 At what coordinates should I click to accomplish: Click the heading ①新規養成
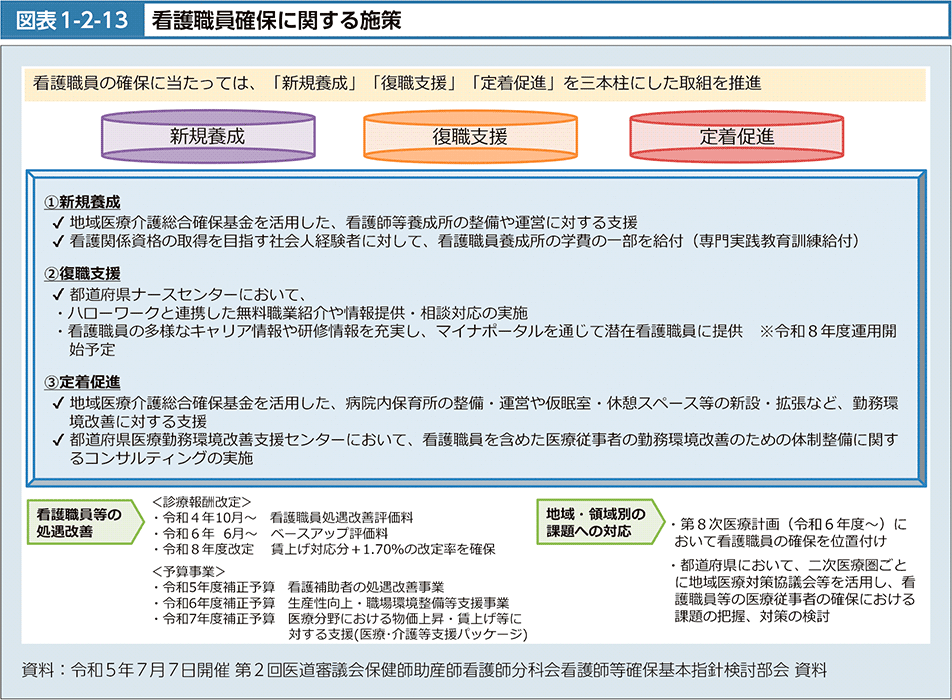coord(83,202)
